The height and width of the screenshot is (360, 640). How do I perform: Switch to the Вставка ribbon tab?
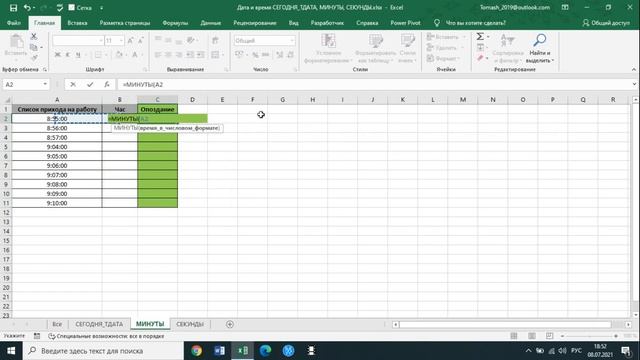pyautogui.click(x=77, y=23)
